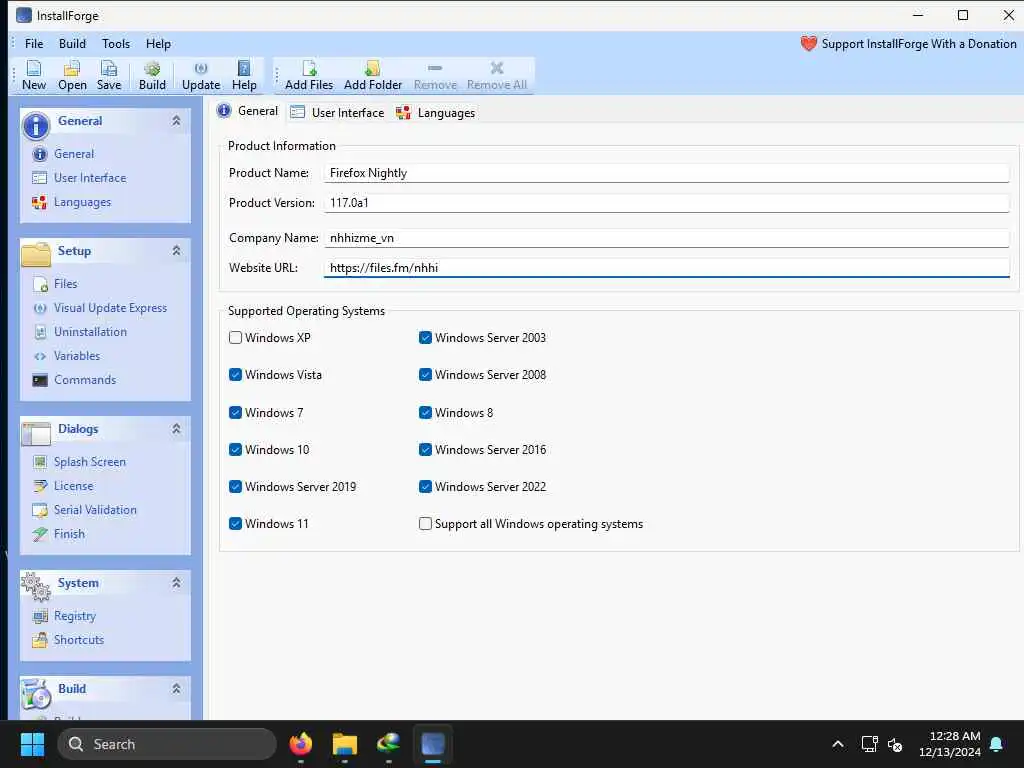
Task: Toggle Windows 8 checkbox
Action: point(425,413)
